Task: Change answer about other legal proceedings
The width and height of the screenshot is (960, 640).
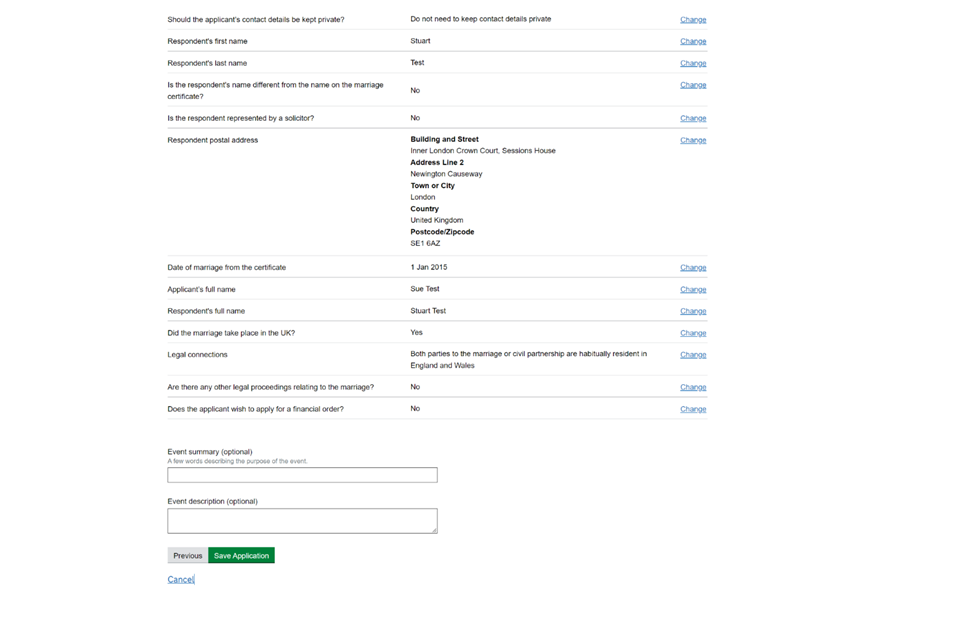Action: pos(692,388)
